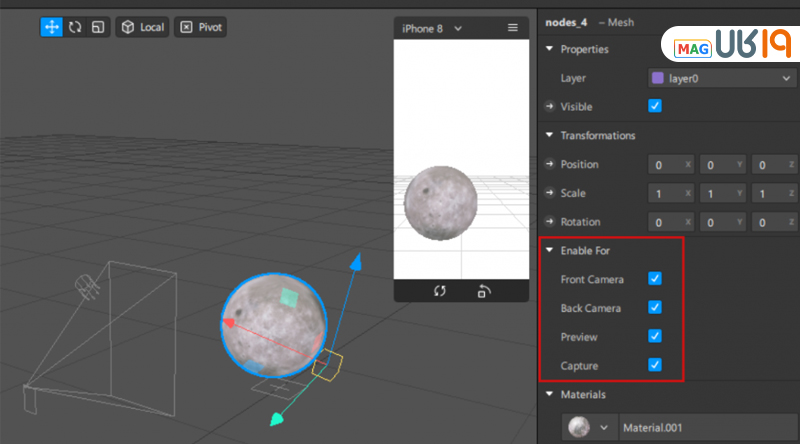The width and height of the screenshot is (800, 444).
Task: Click the Scale X input field
Action: [x=669, y=193]
